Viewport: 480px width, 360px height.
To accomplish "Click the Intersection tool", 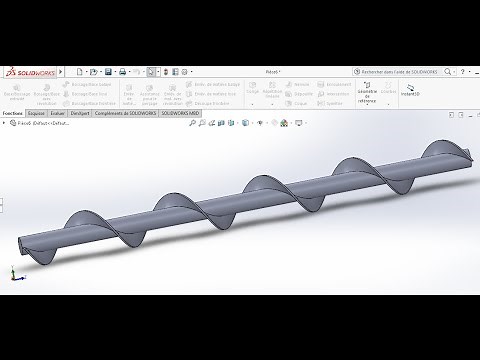I will point(333,94).
